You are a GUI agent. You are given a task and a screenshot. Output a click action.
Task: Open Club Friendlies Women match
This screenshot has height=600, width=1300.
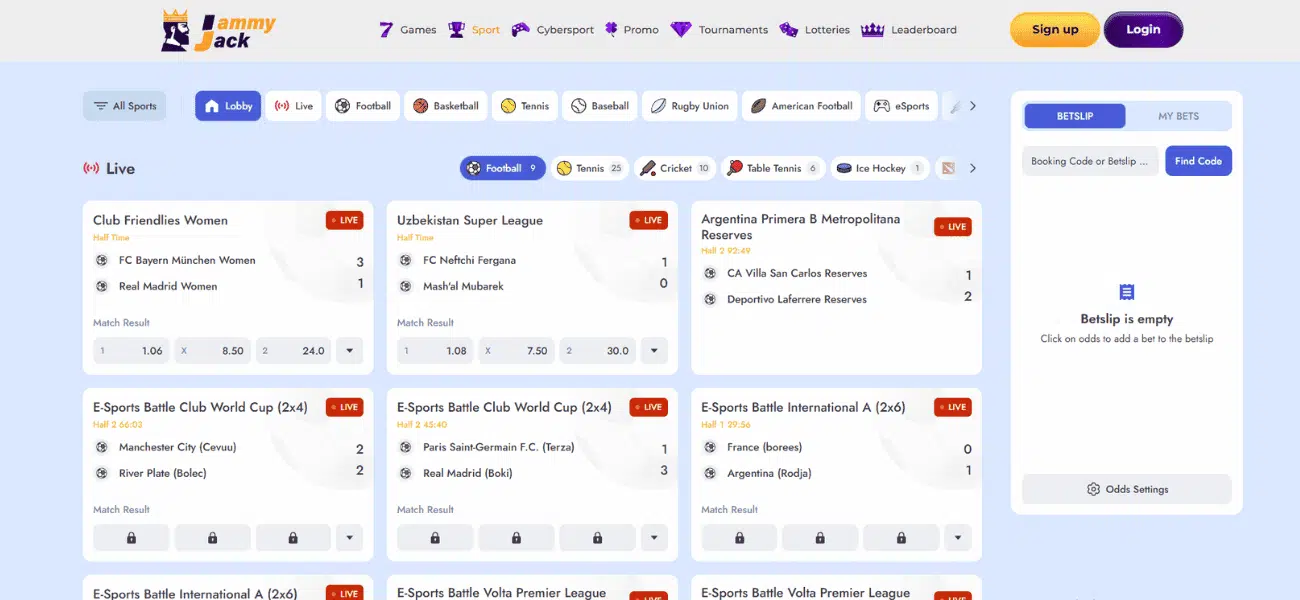(160, 220)
